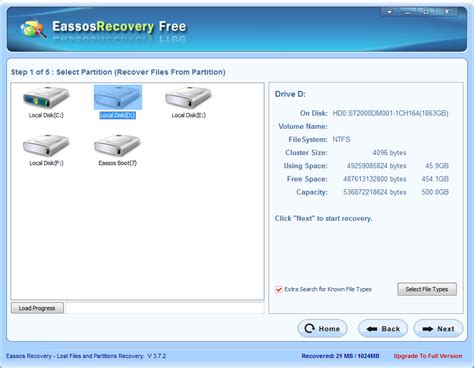Maximize the EassosRecovery window
Viewport: 474px width, 368px height.
pos(426,12)
